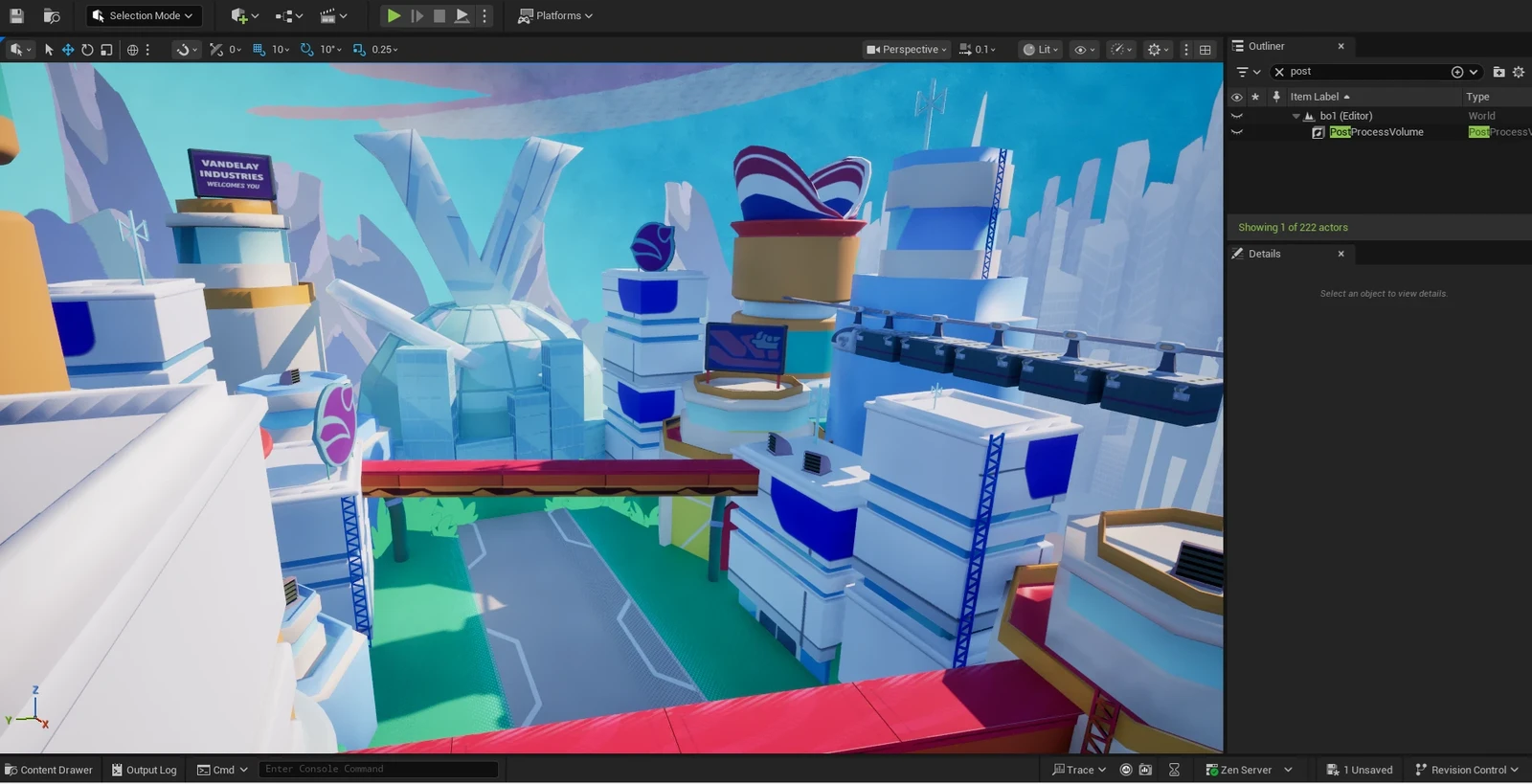Viewport: 1532px width, 784px height.
Task: Open transform tools extra options dots
Action: coord(147,49)
